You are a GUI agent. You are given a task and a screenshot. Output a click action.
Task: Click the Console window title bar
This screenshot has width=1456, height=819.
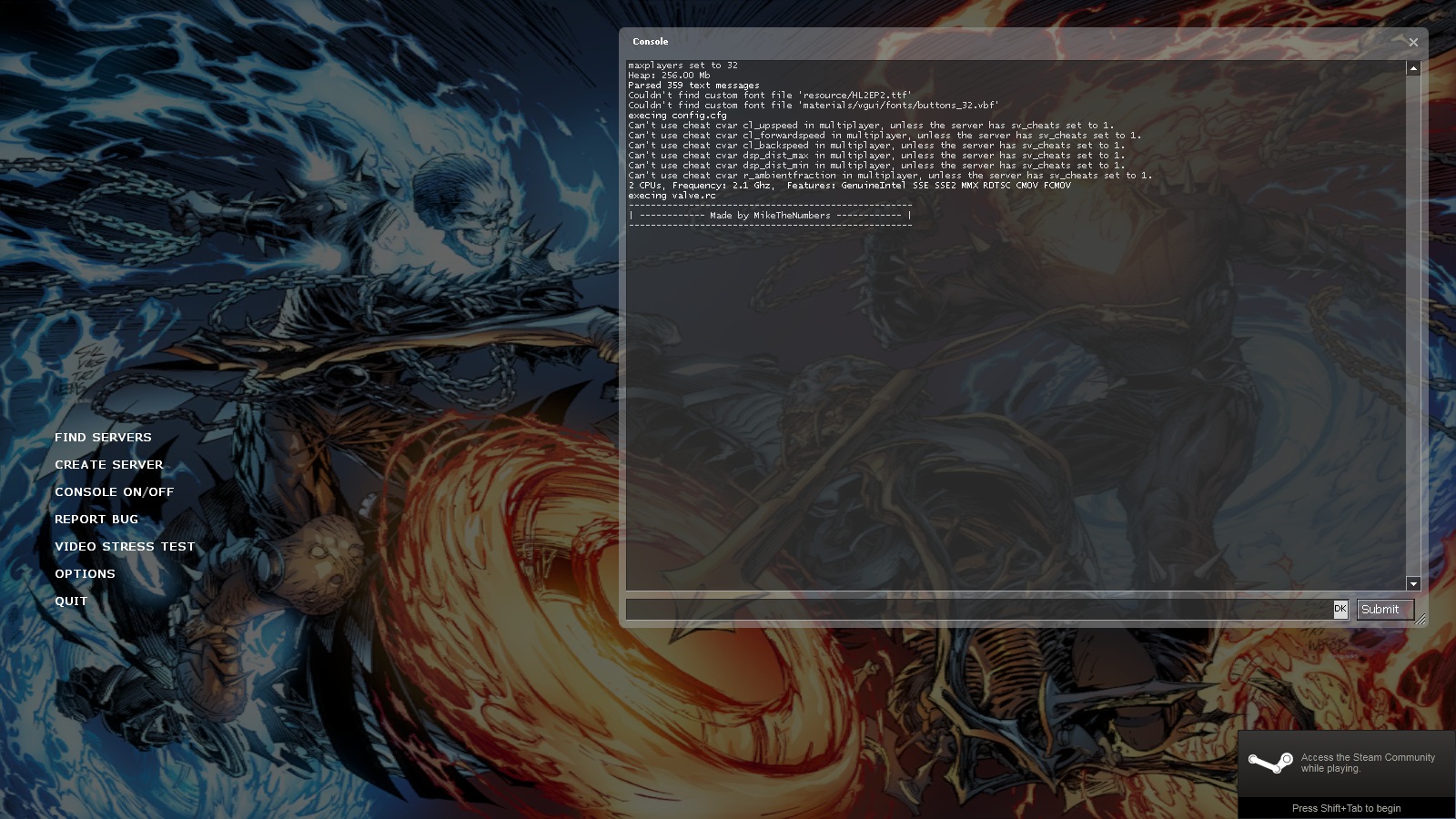pos(1010,42)
